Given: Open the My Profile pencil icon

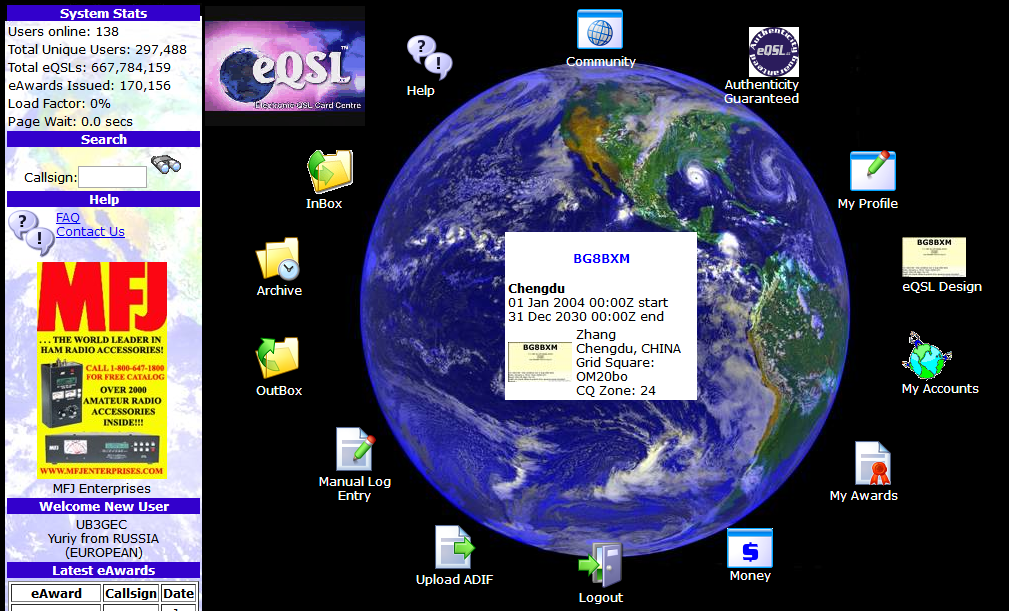Looking at the screenshot, I should pyautogui.click(x=873, y=171).
